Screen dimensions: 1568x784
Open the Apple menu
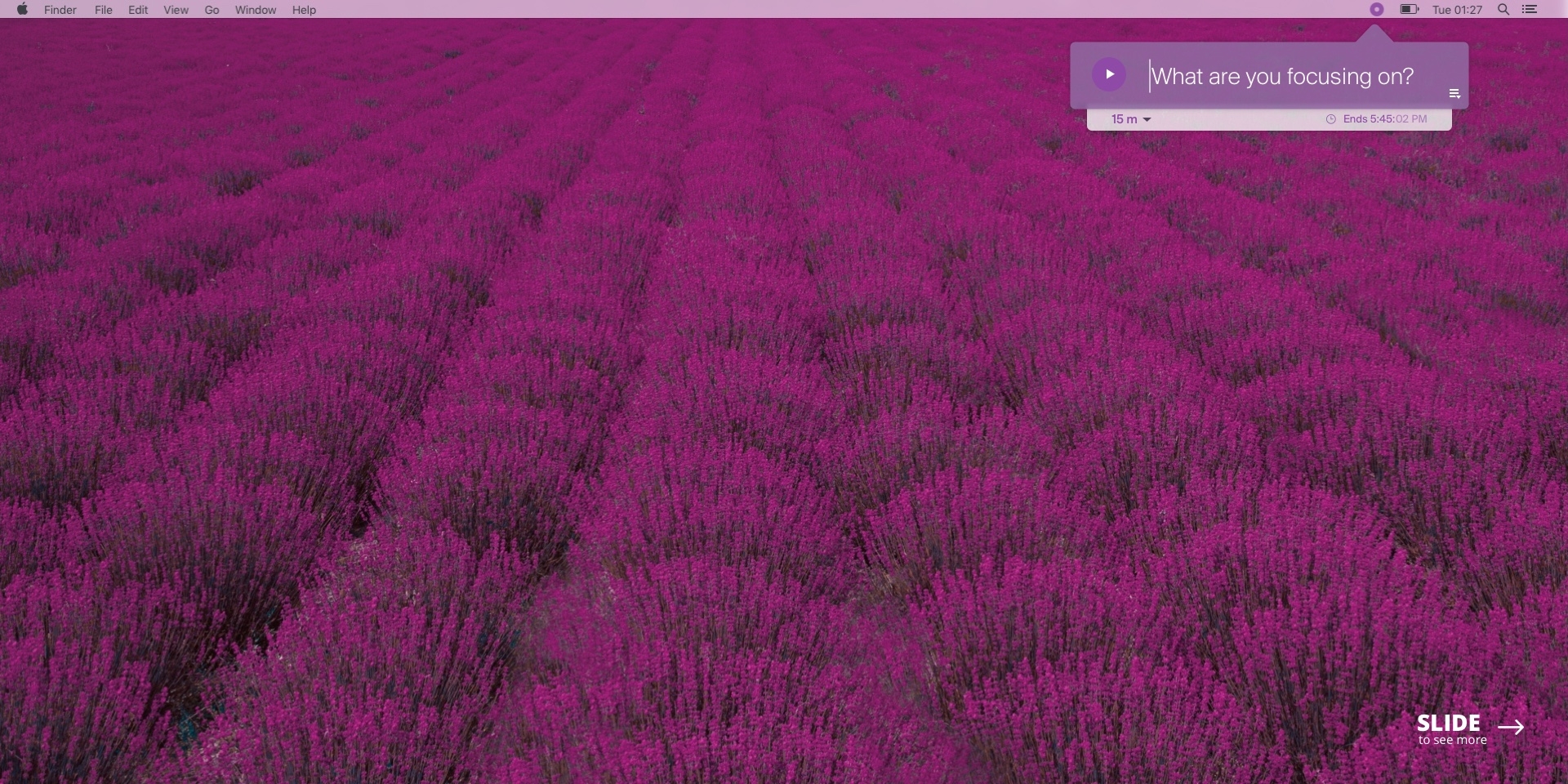(22, 10)
